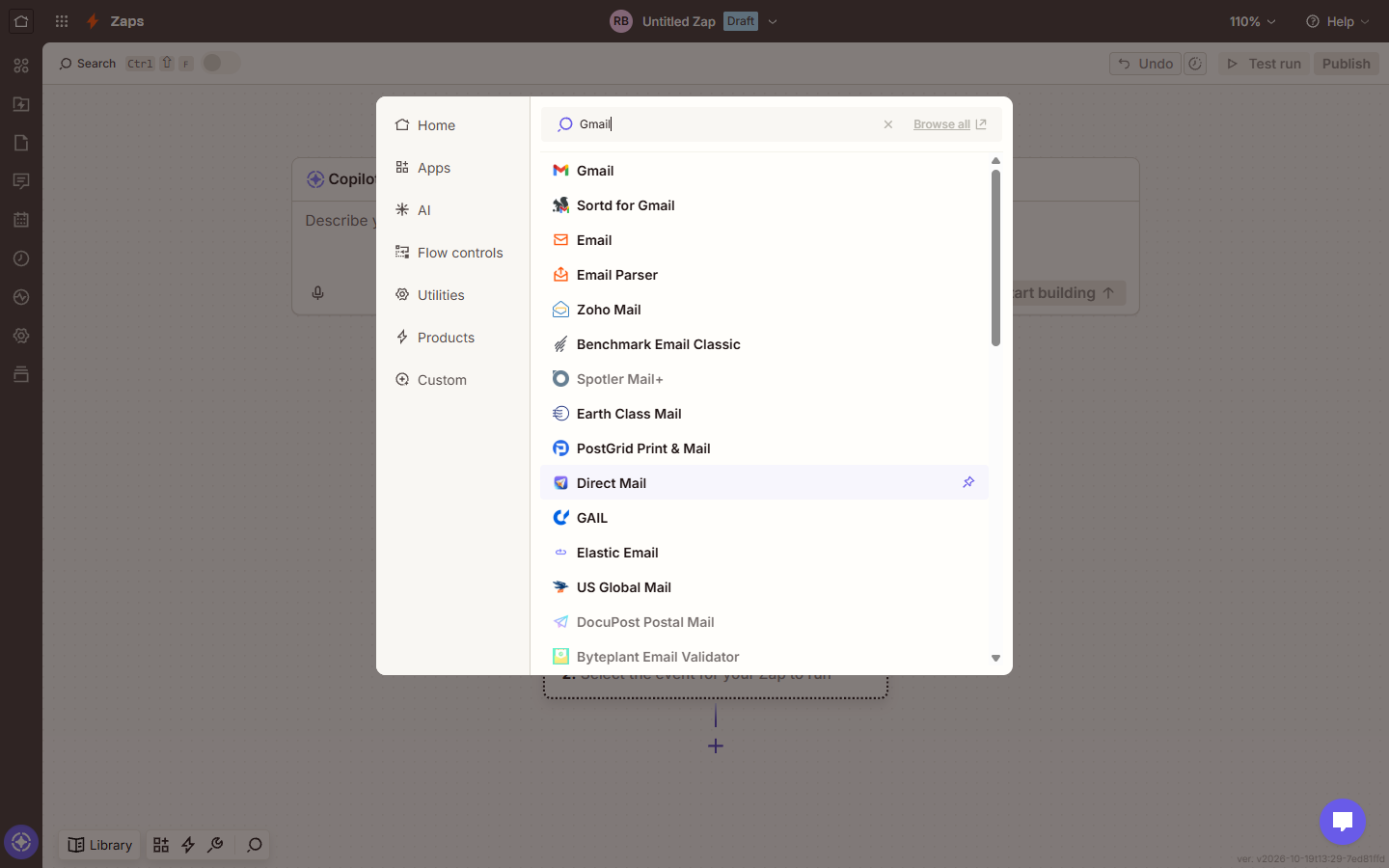
Task: Open the Help menu
Action: pos(1338,21)
